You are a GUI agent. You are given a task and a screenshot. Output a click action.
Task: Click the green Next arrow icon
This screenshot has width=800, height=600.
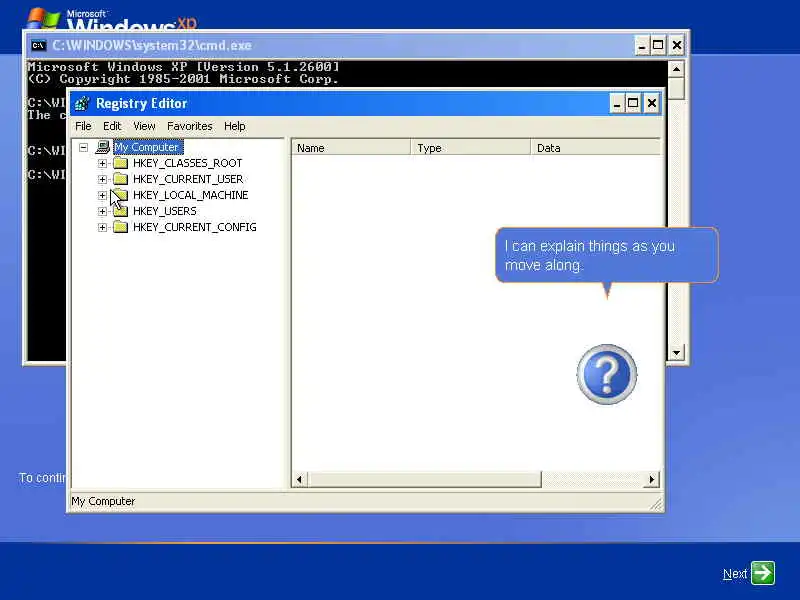tap(763, 573)
